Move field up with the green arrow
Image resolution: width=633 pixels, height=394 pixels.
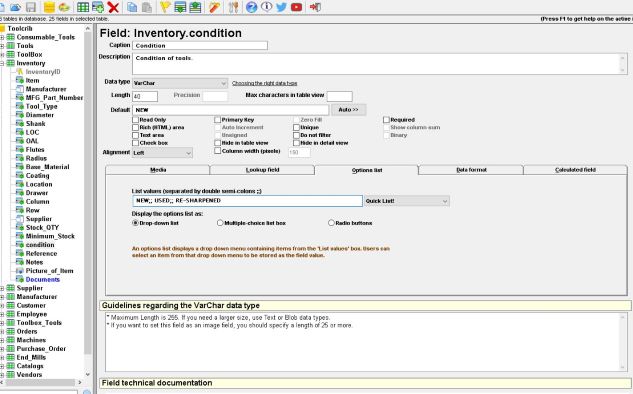tap(195, 7)
